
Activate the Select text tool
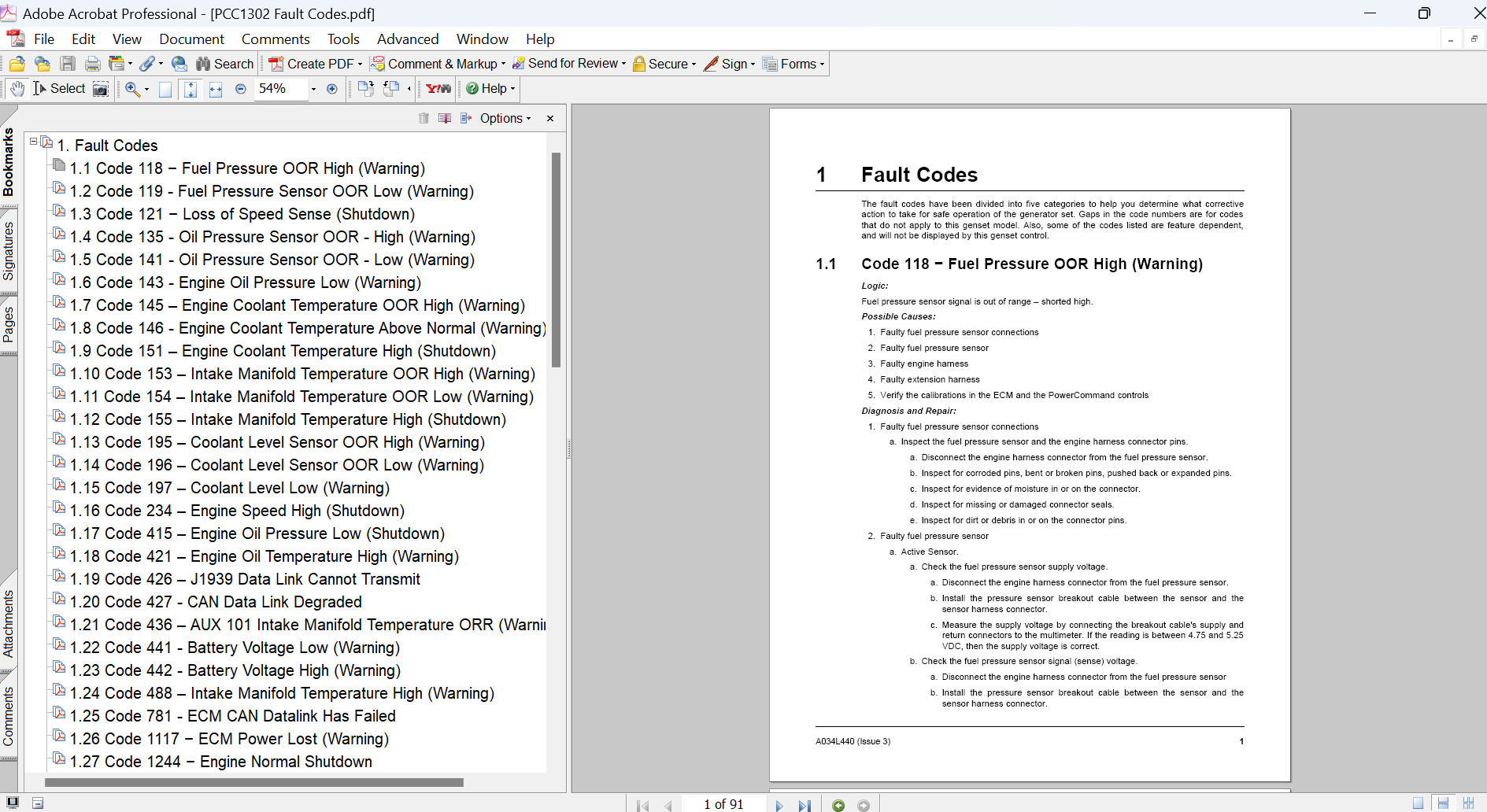tap(59, 89)
